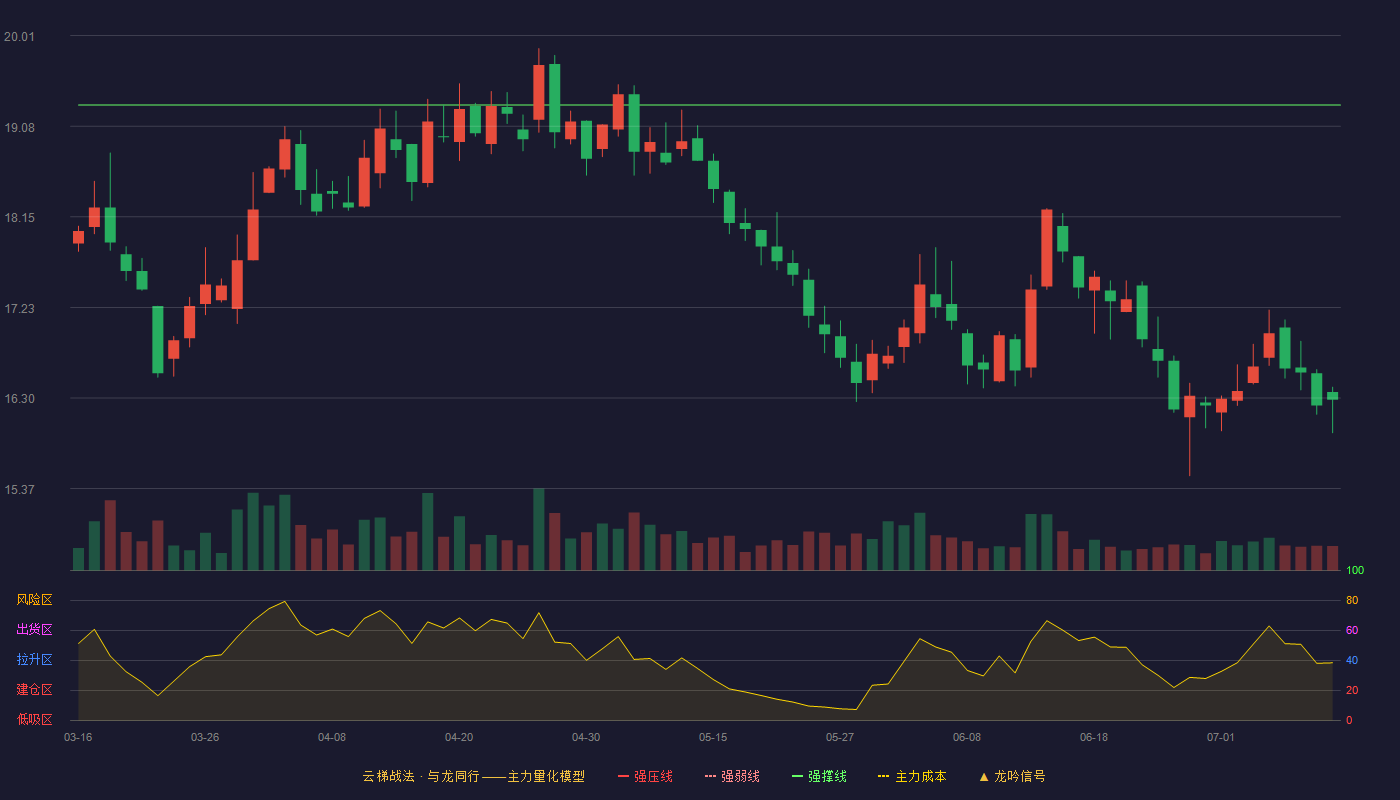Click the 04-20 date label
Screen dimensions: 1400x800
[x=459, y=737]
